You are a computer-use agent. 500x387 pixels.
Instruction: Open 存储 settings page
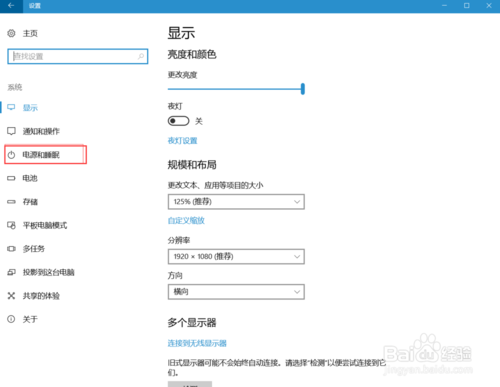pos(30,202)
